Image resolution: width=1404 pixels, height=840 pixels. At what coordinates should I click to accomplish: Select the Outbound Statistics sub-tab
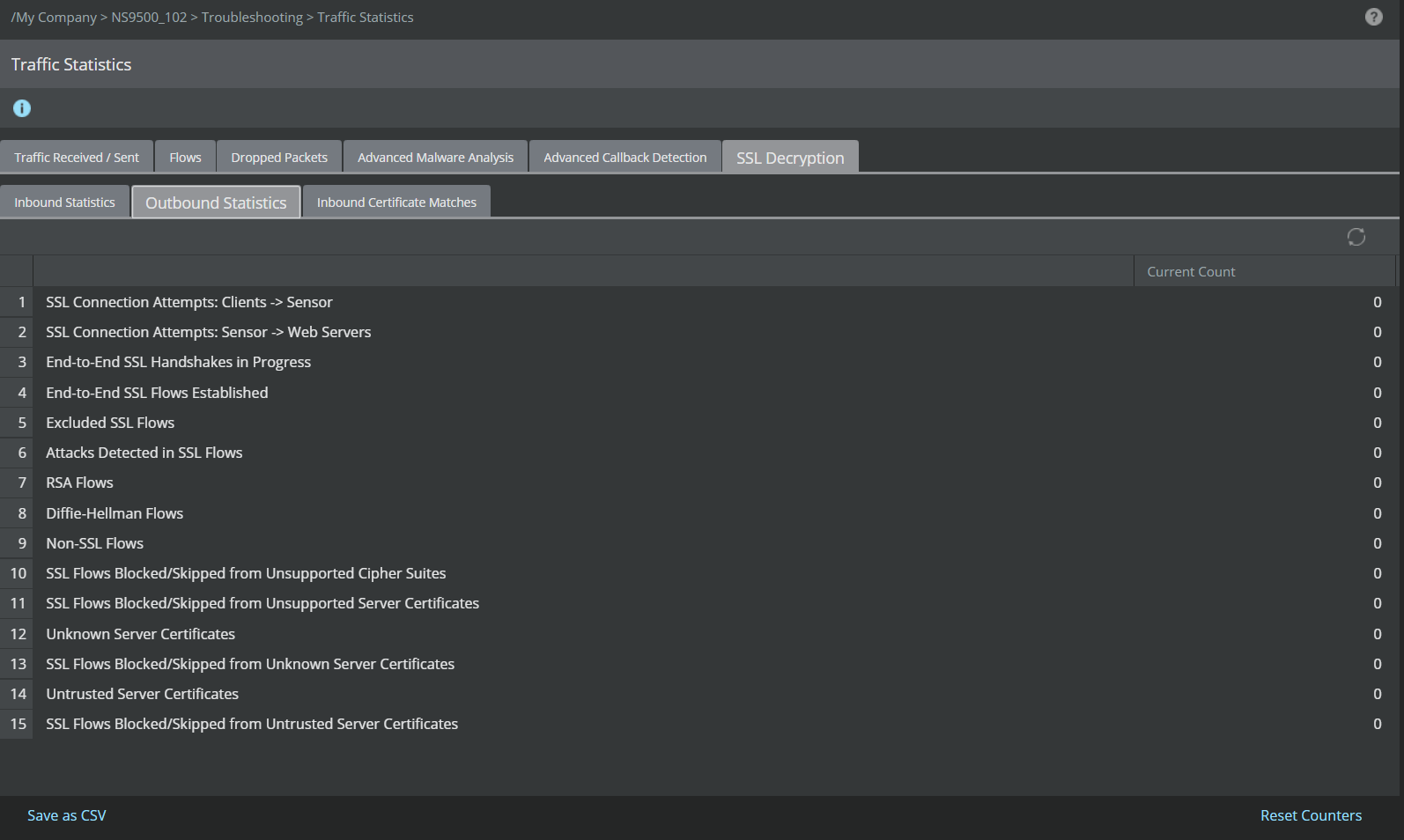[x=216, y=202]
